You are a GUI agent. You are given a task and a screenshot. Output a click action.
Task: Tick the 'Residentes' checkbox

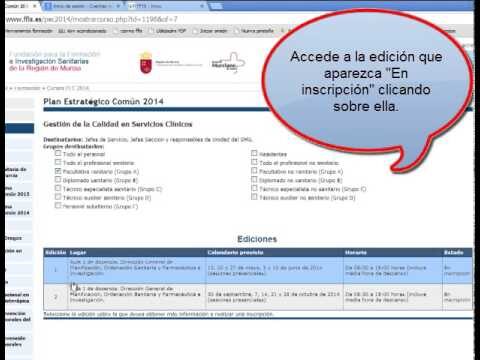(254, 153)
